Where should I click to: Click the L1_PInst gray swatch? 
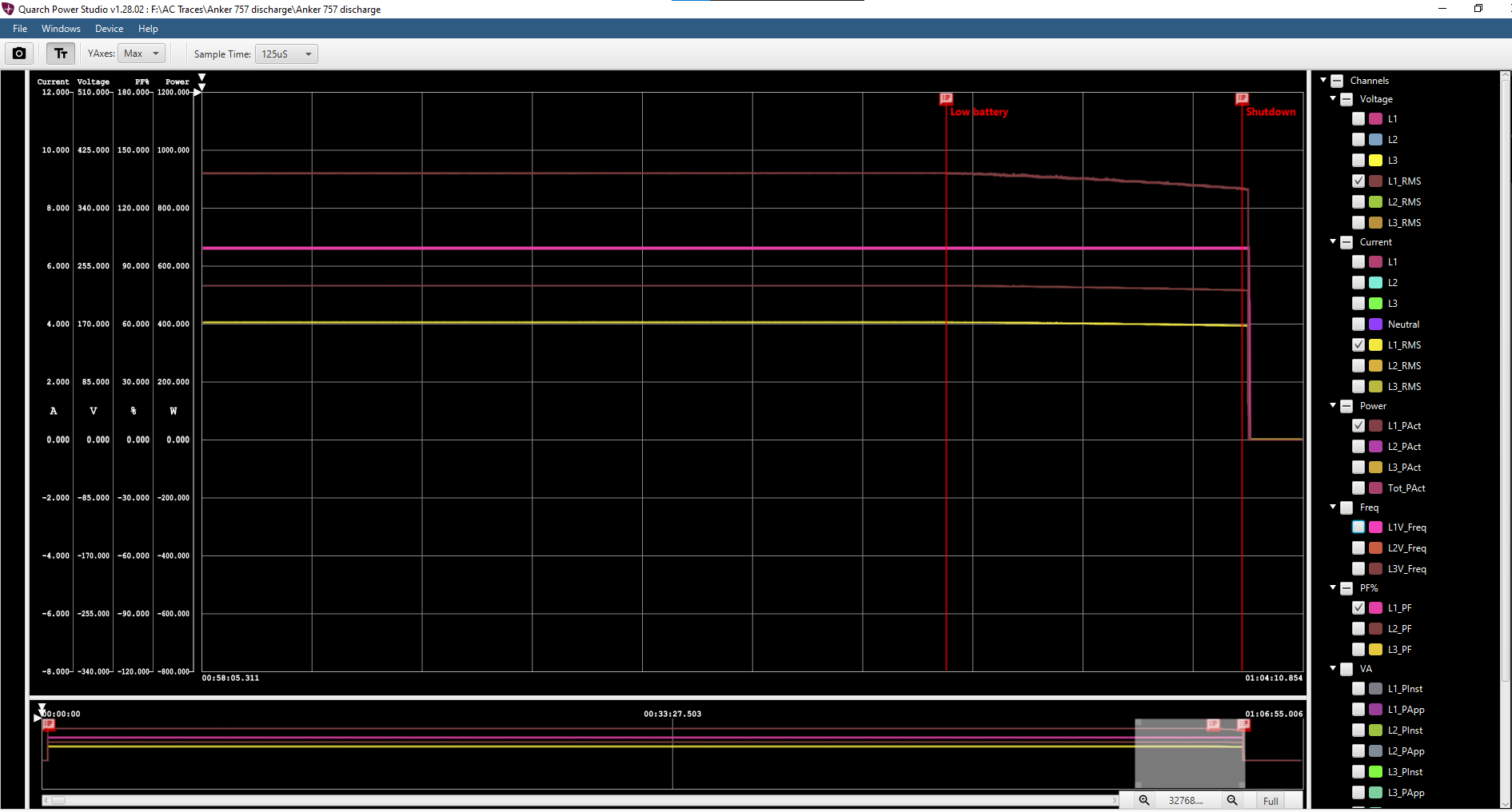click(1375, 688)
